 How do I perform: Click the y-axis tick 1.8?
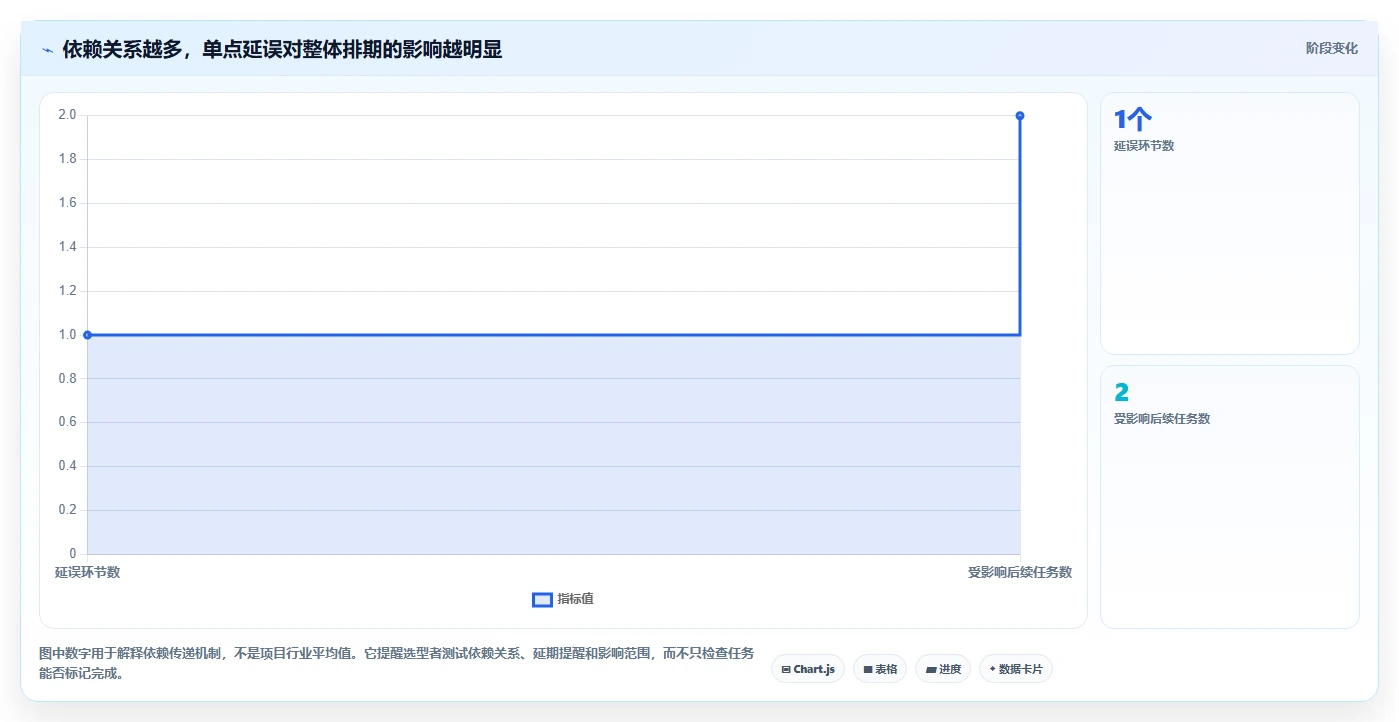point(67,159)
